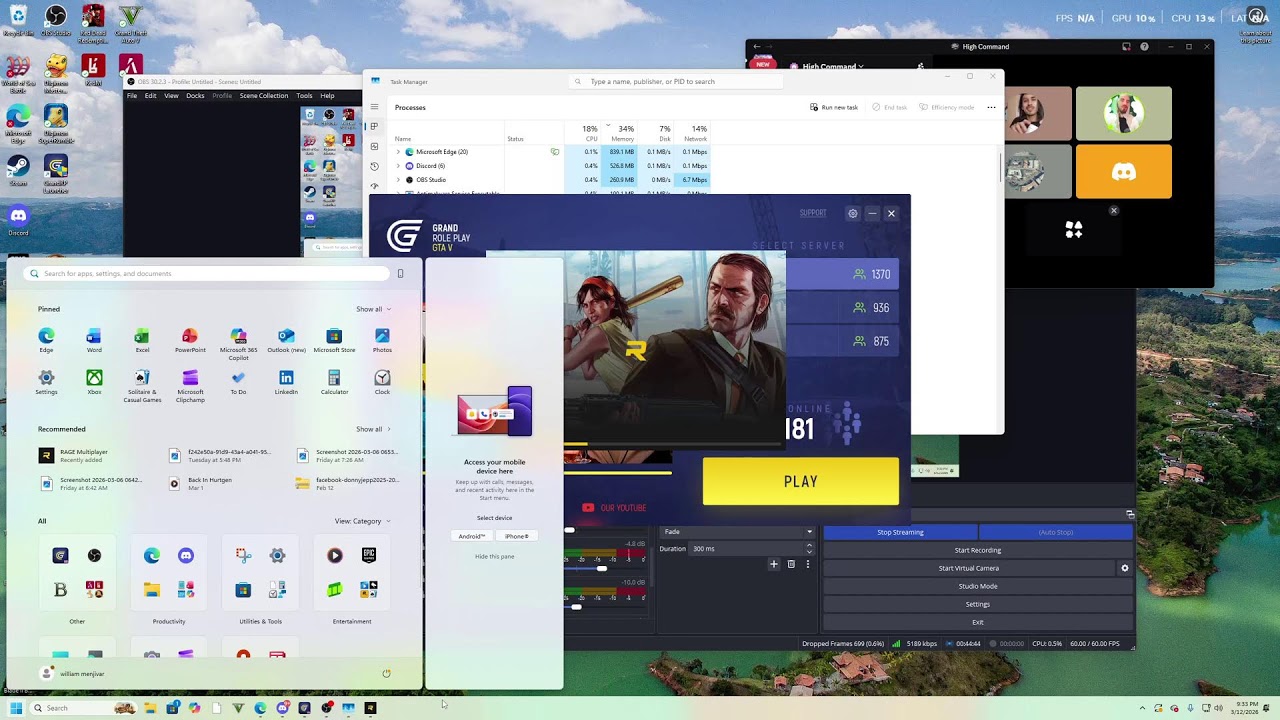Open Task Manager more options ellipsis
Screen dimensions: 1280x720
pos(991,107)
